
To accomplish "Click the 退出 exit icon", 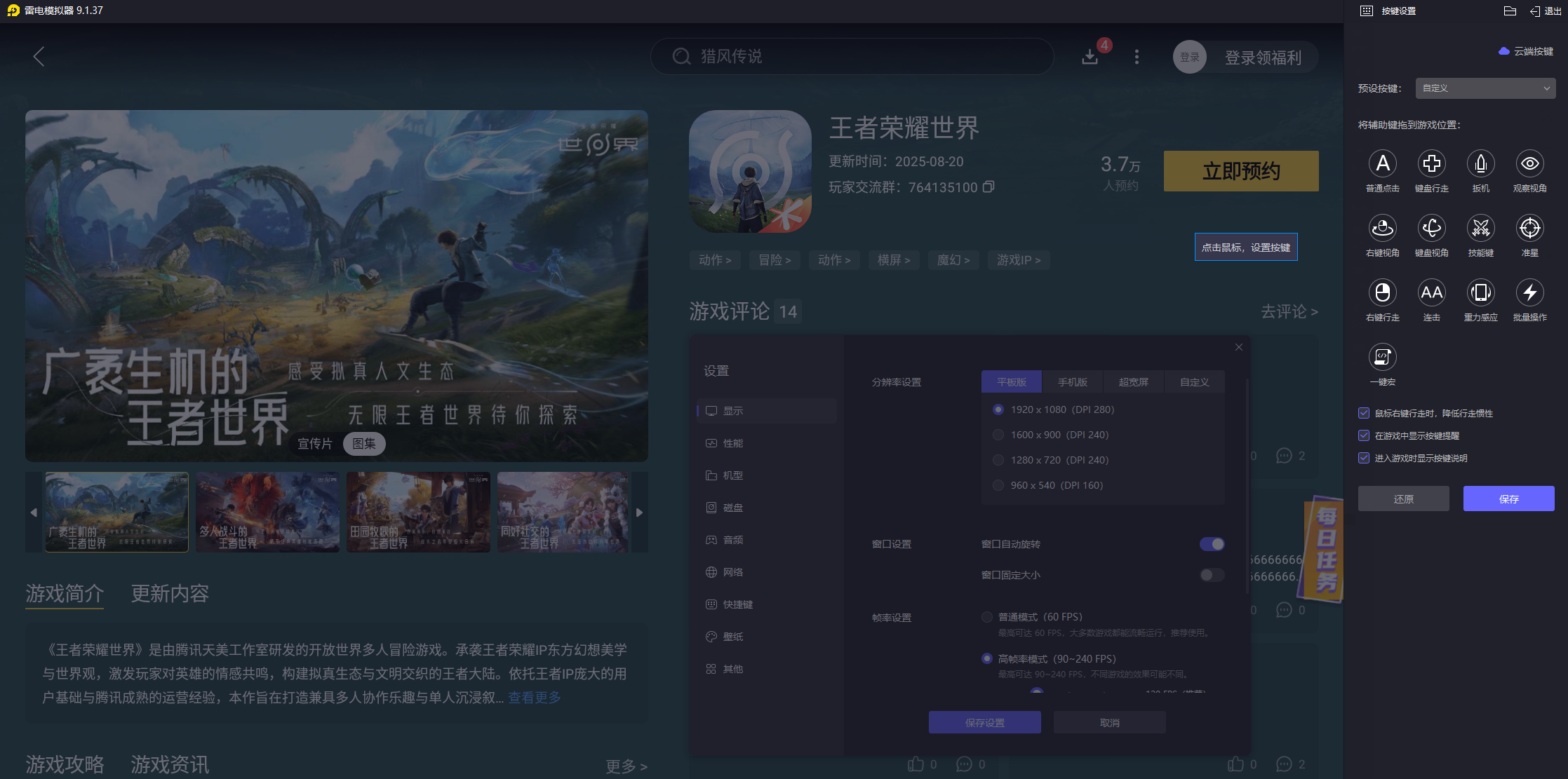I will click(1535, 11).
